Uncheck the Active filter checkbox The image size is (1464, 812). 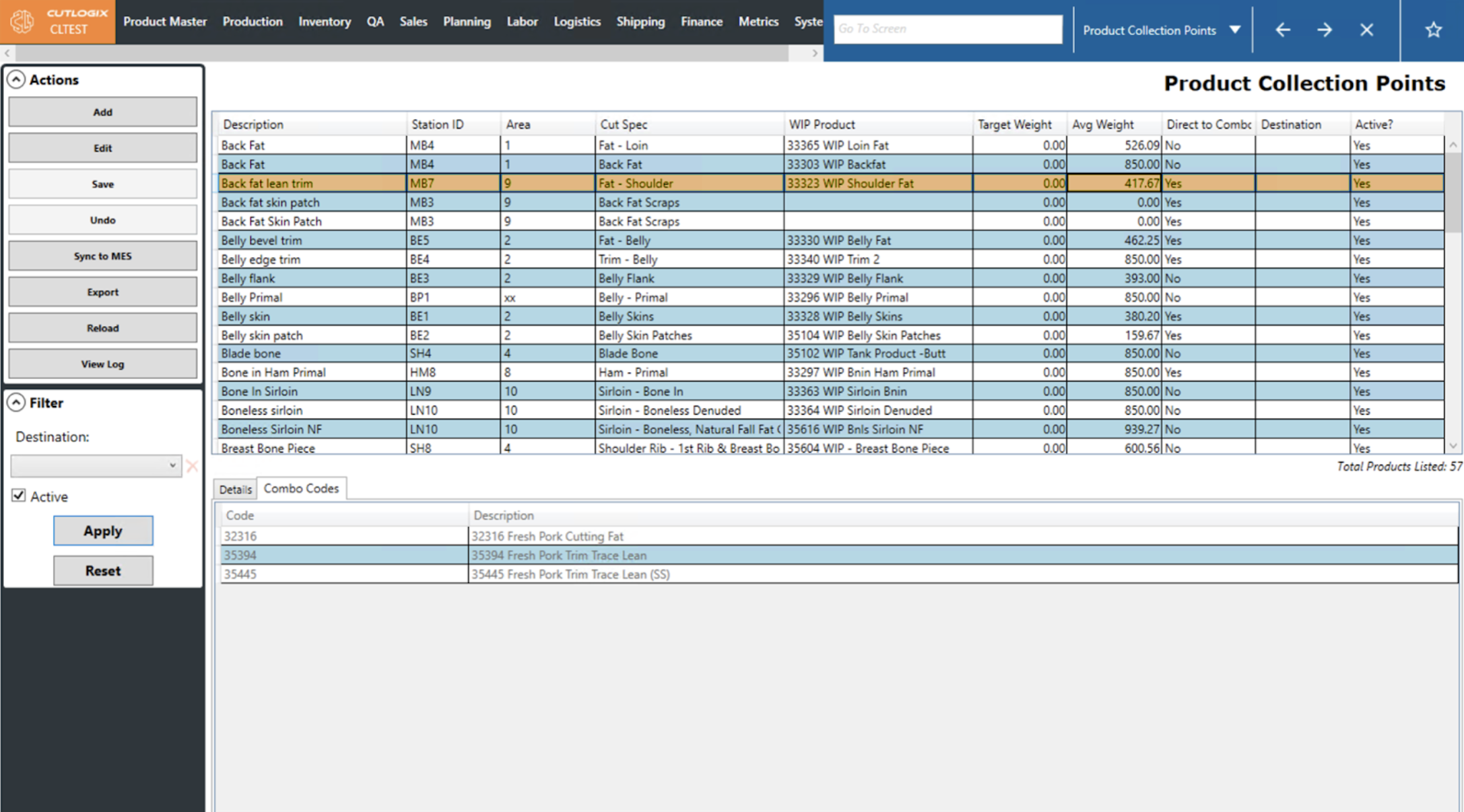tap(19, 496)
